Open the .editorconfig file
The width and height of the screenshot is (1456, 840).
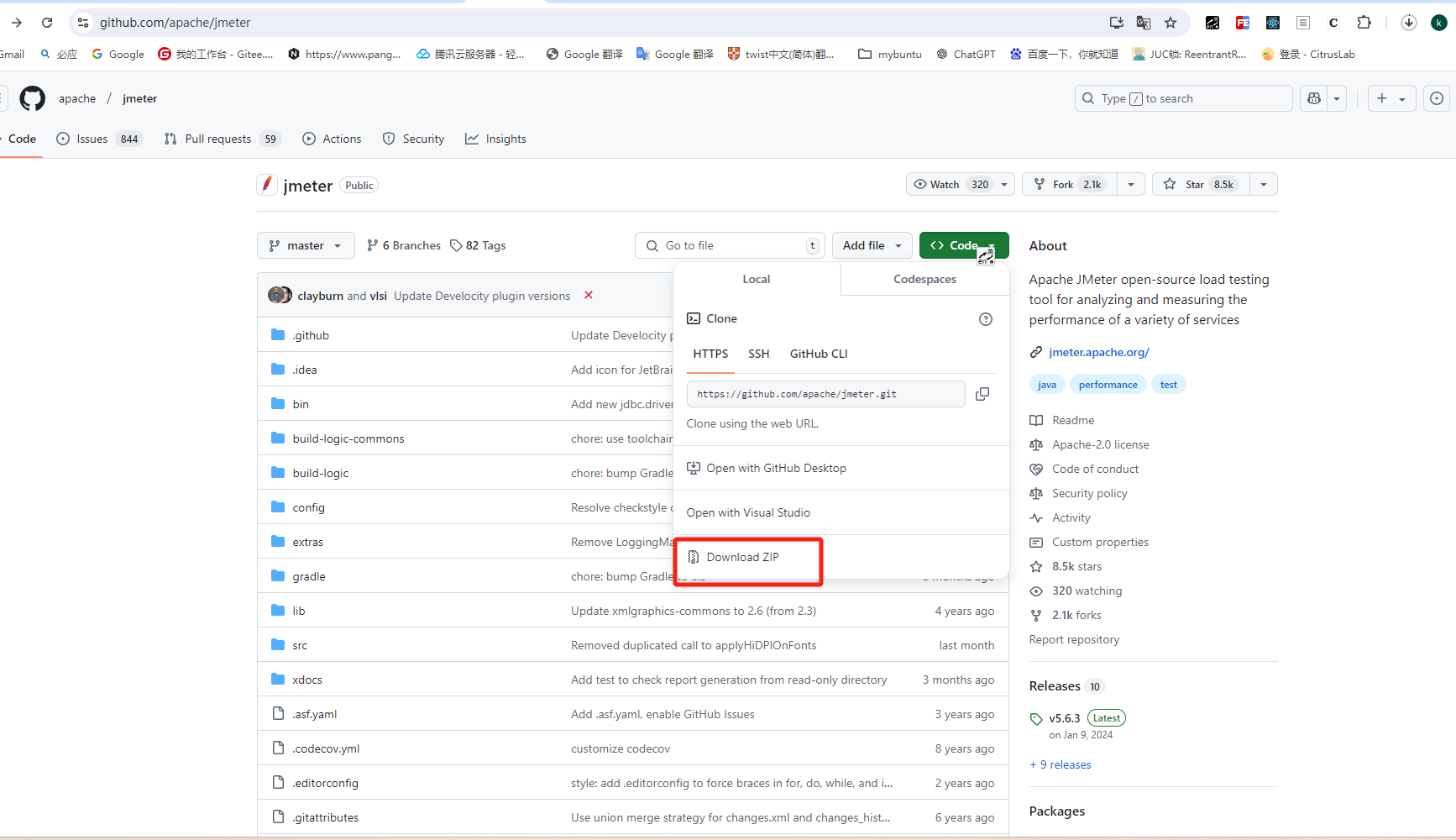pyautogui.click(x=325, y=783)
